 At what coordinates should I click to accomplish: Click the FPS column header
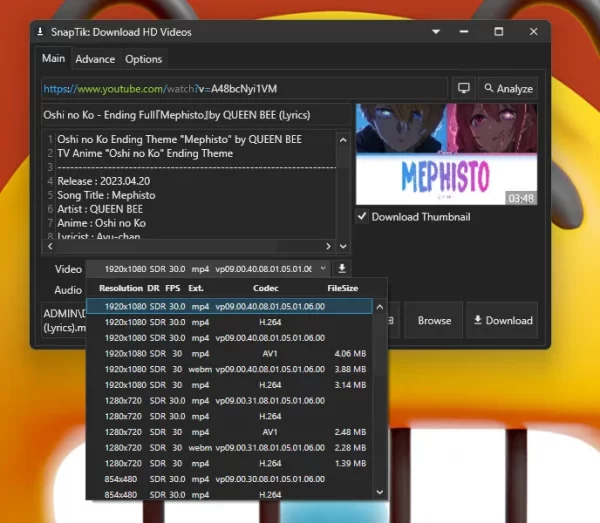[x=173, y=288]
